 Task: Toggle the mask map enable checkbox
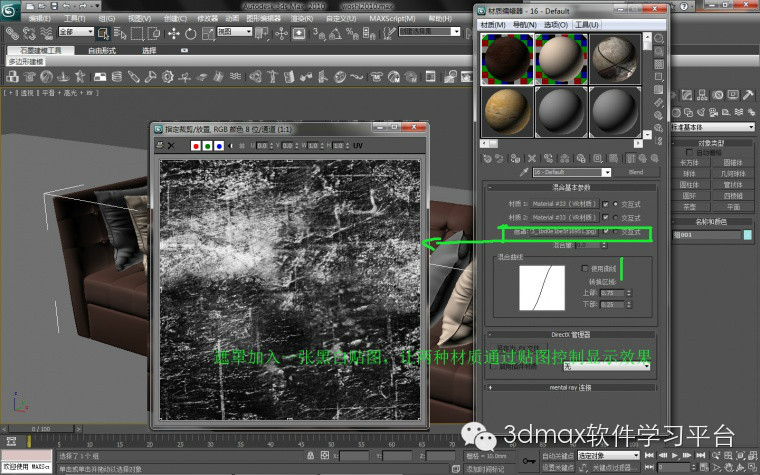(605, 231)
